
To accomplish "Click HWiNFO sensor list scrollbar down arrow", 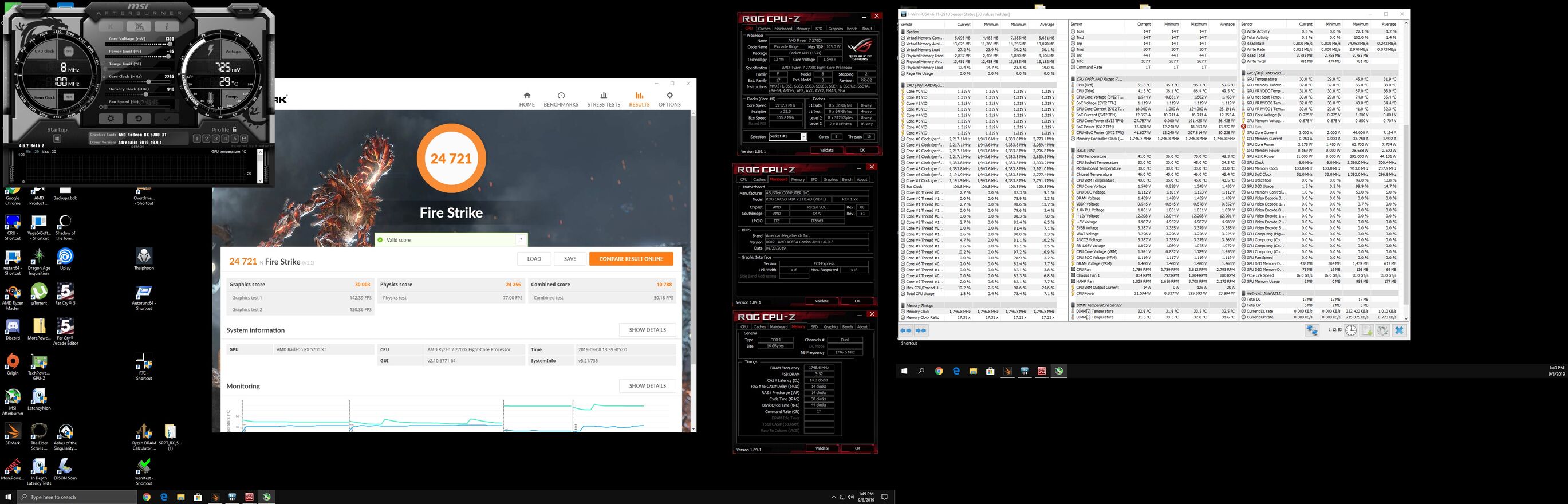I will (1406, 318).
